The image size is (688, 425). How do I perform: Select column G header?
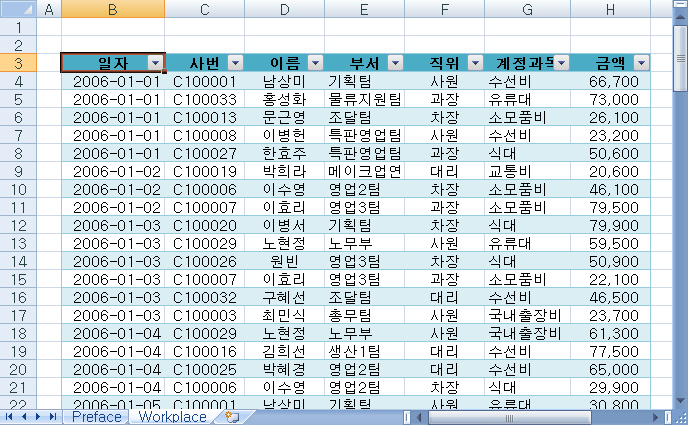pyautogui.click(x=527, y=9)
